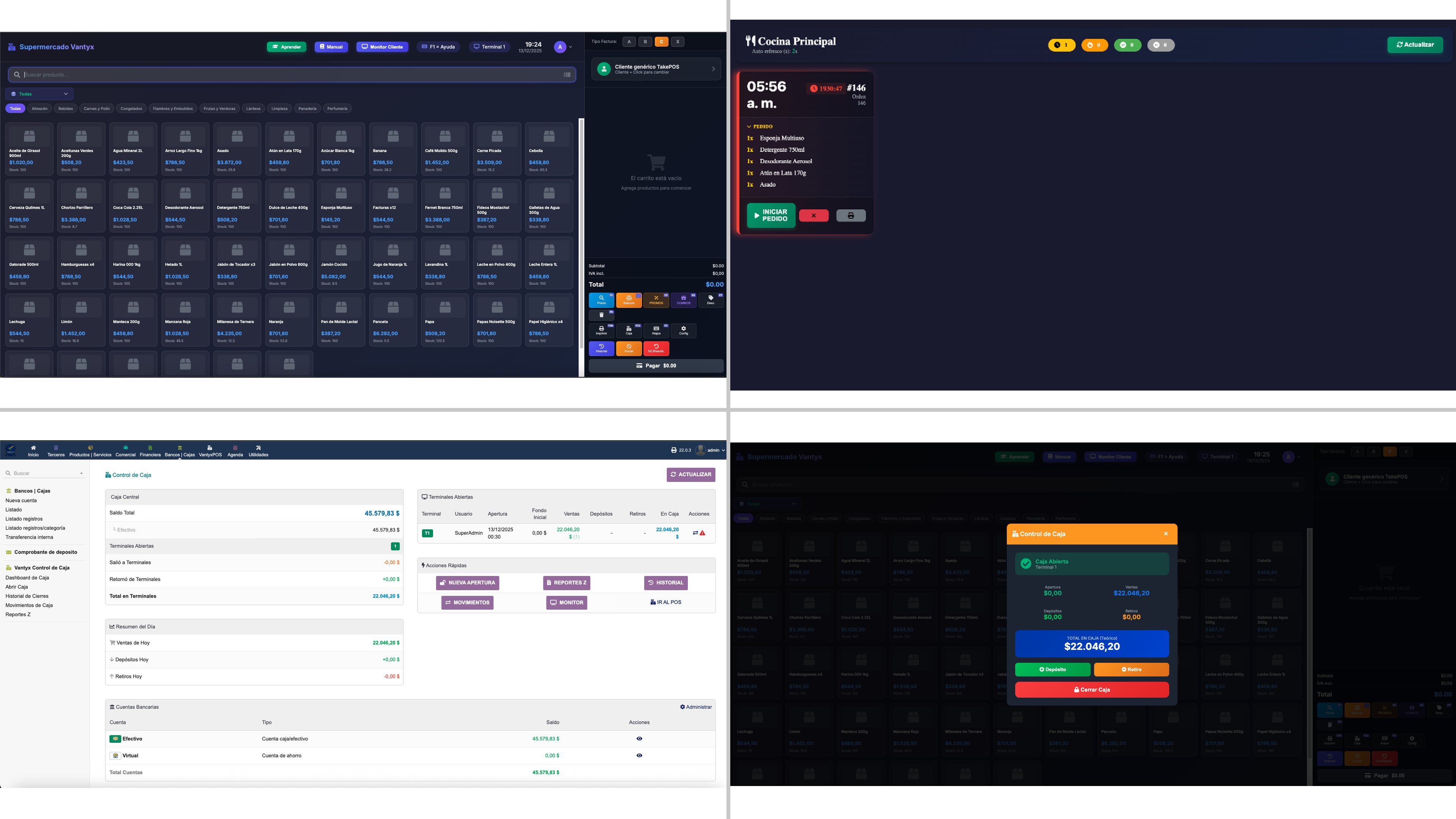The image size is (1456, 819).
Task: Click the Buscar producto search field
Action: [292, 75]
